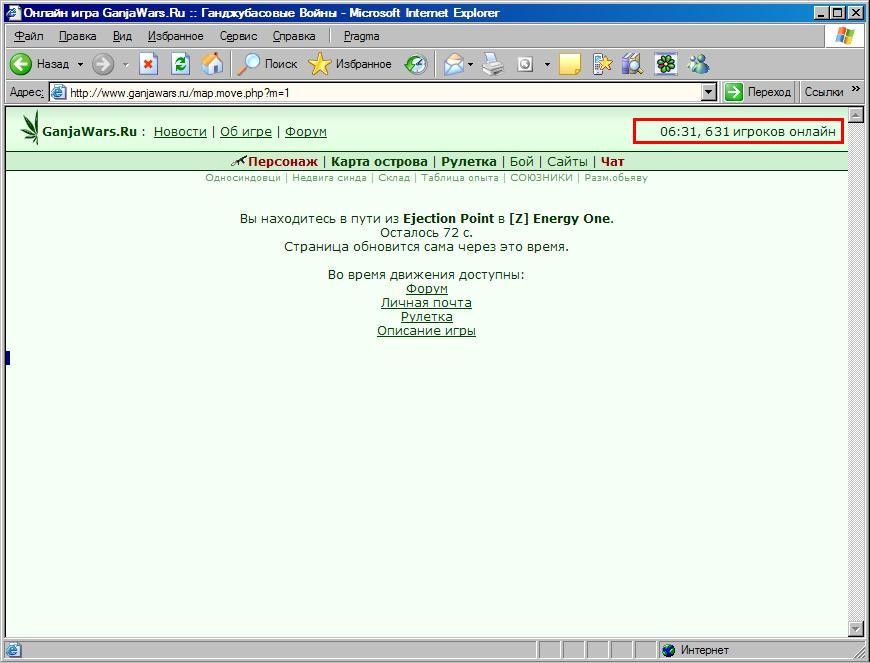
Task: Click the GanjaWars.Ru leaf logo
Action: coord(30,128)
